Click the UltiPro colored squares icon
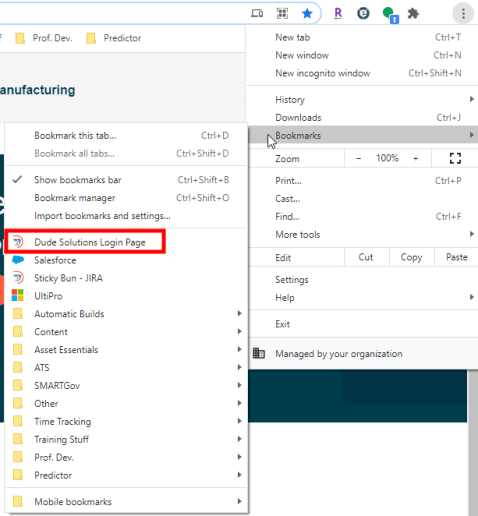Image resolution: width=478 pixels, height=516 pixels. pyautogui.click(x=18, y=296)
